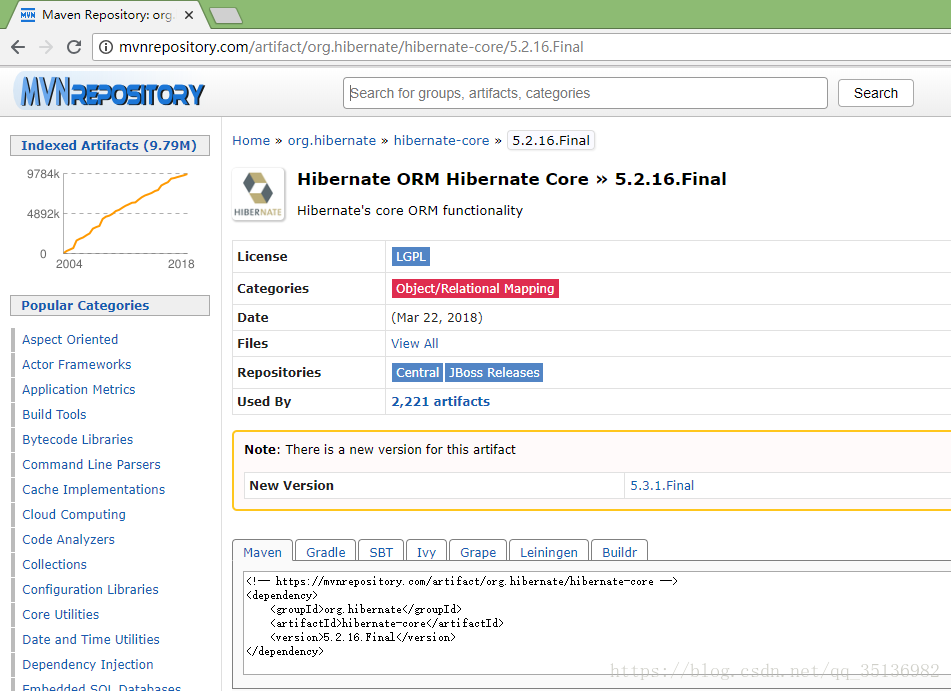The height and width of the screenshot is (691, 951).
Task: Open new version 5.3.1.Final link
Action: click(662, 486)
